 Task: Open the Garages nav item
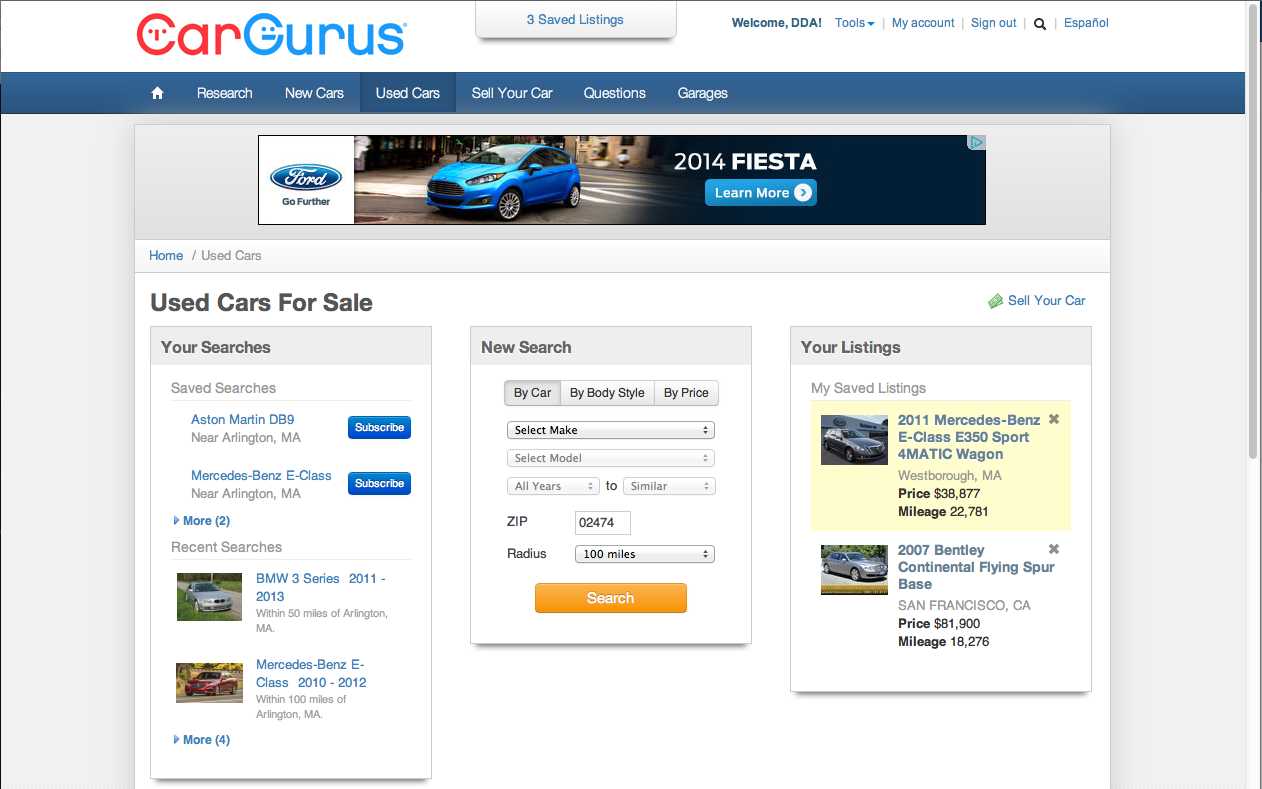click(703, 93)
